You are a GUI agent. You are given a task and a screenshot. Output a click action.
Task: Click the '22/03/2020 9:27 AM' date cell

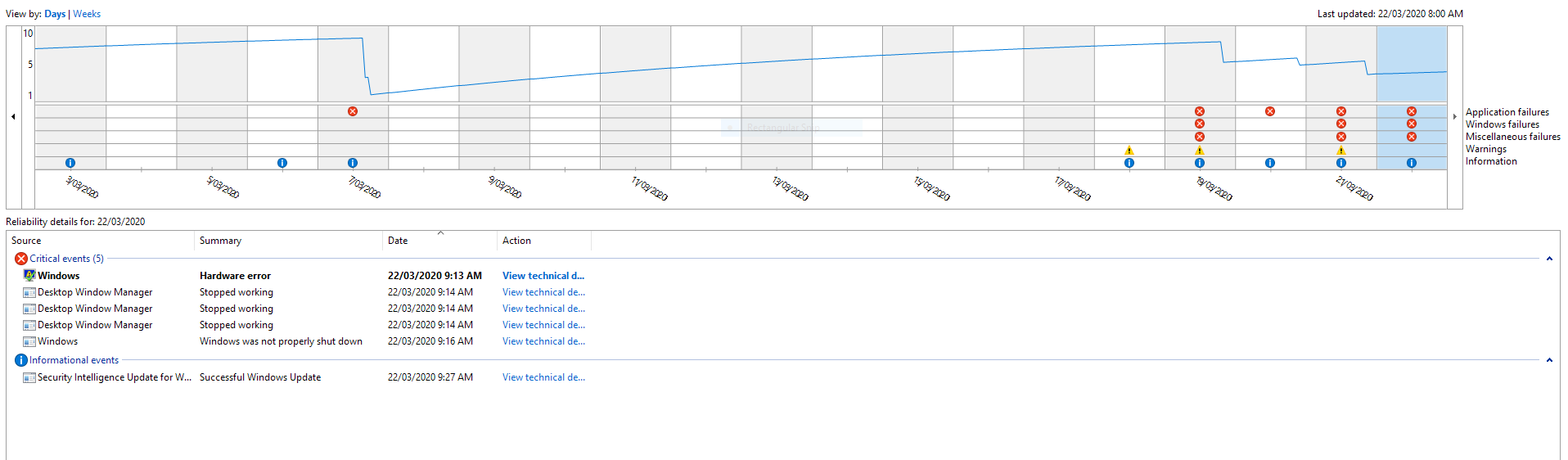[430, 377]
